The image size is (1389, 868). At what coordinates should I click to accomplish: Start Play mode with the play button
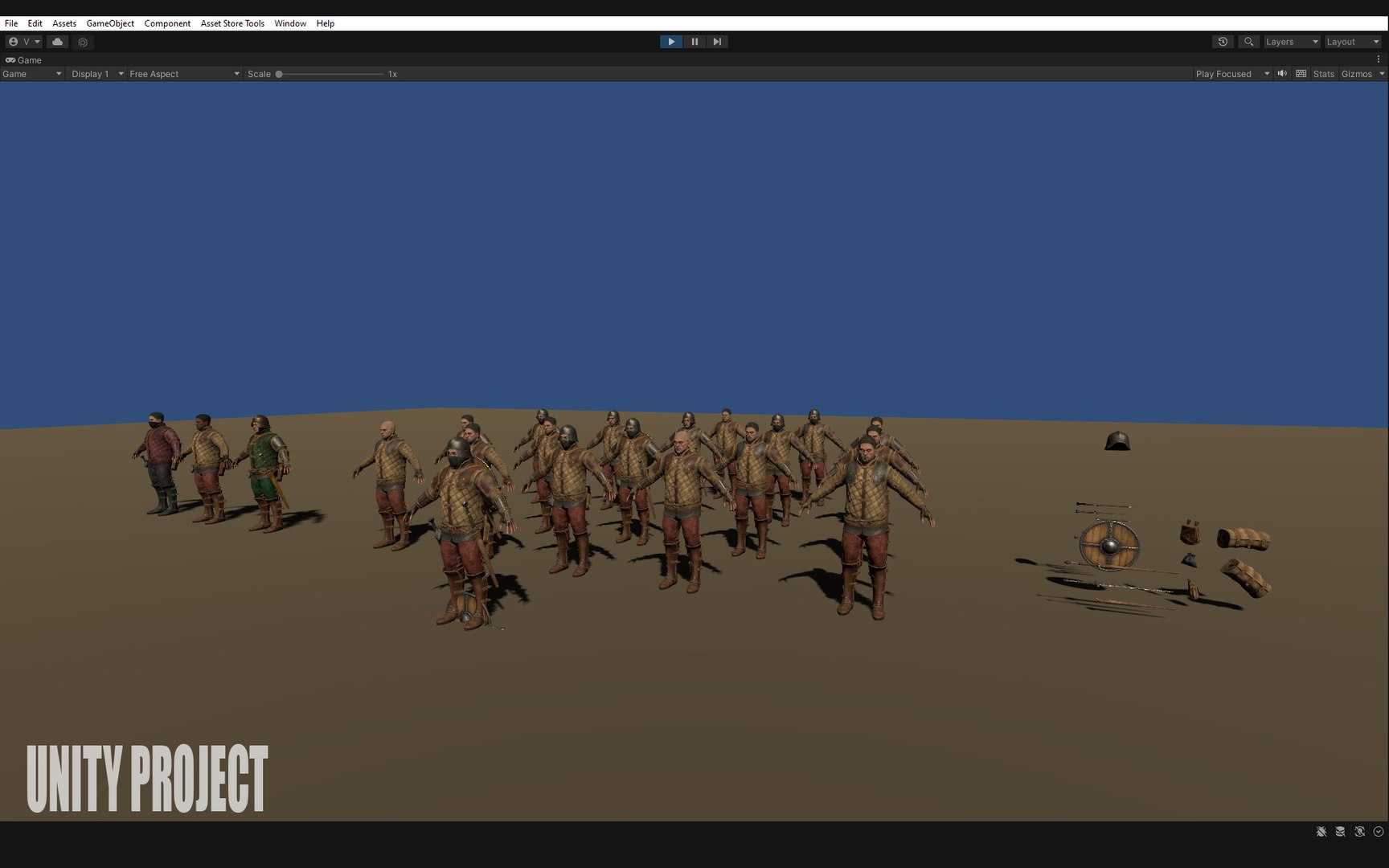pos(671,42)
